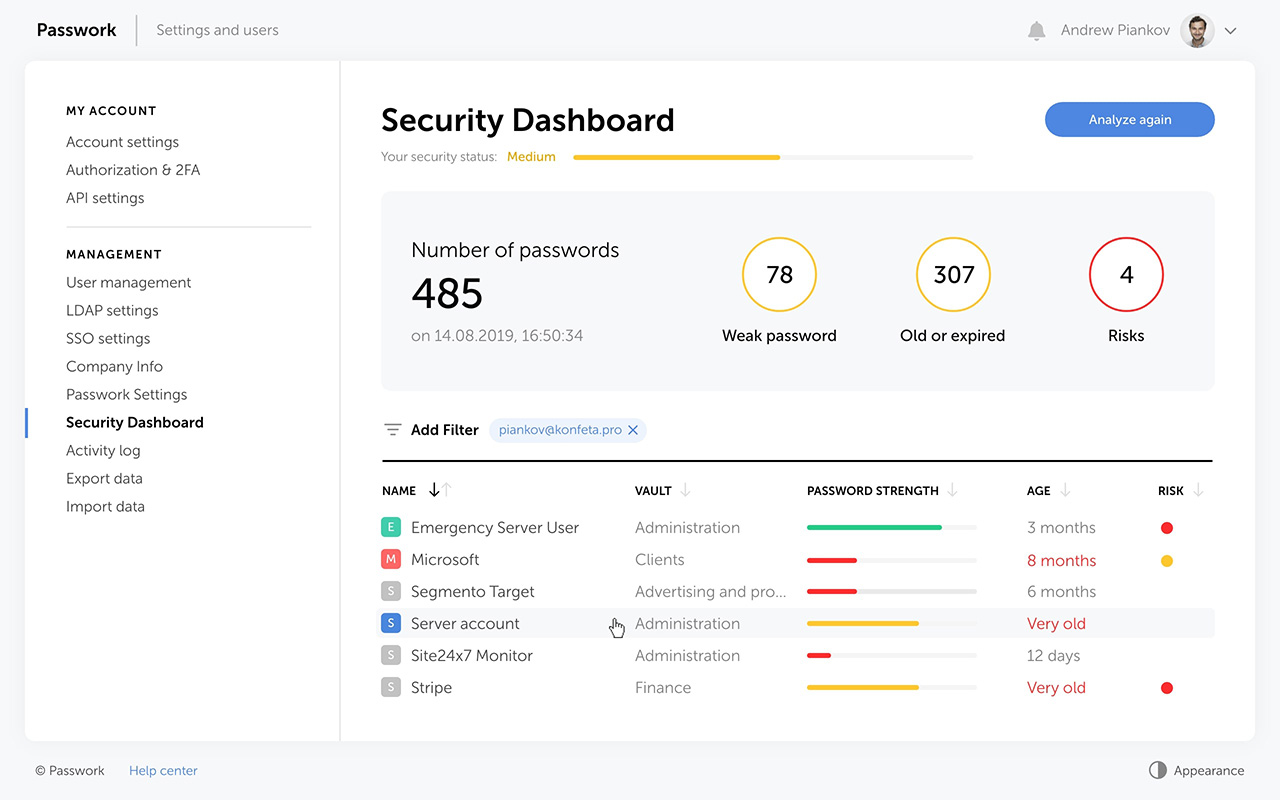Sort the table by Age column
This screenshot has height=800, width=1280.
point(1065,490)
